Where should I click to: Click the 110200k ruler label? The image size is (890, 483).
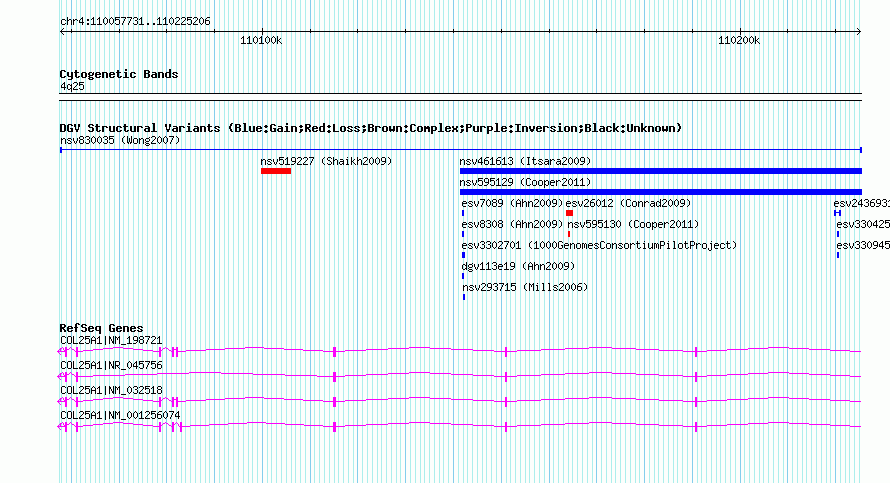pos(739,40)
